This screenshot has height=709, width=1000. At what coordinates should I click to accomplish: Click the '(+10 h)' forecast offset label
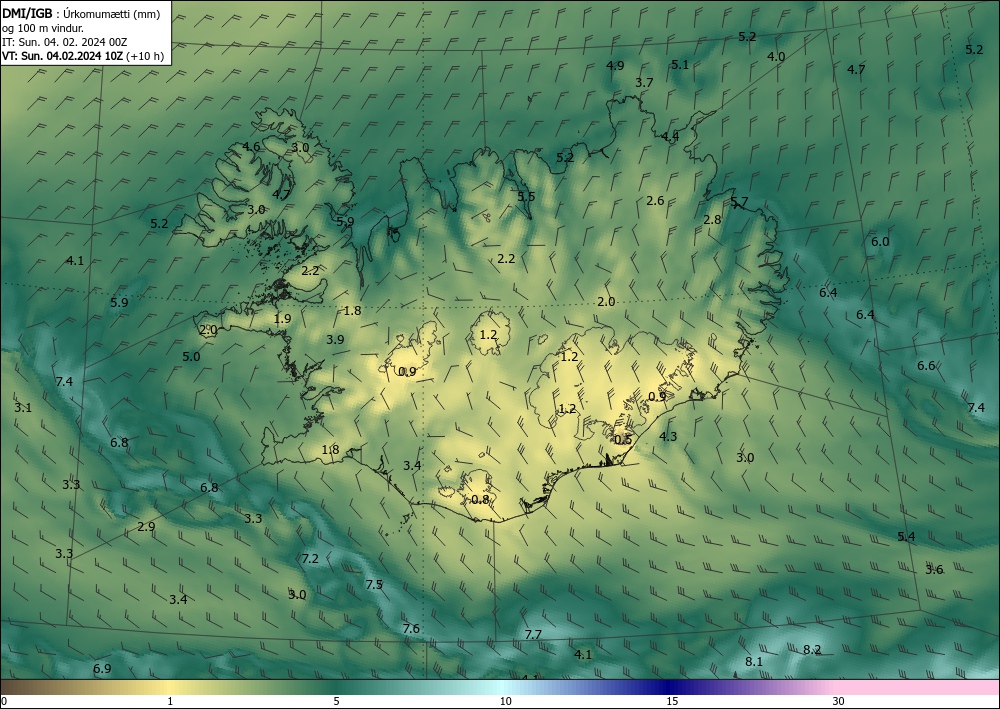coord(145,56)
